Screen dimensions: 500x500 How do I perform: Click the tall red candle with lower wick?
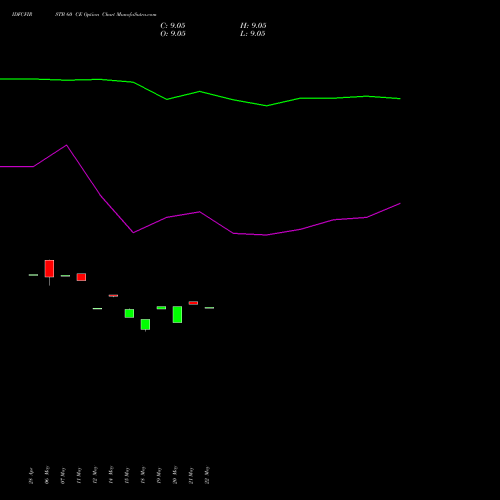pyautogui.click(x=49, y=269)
